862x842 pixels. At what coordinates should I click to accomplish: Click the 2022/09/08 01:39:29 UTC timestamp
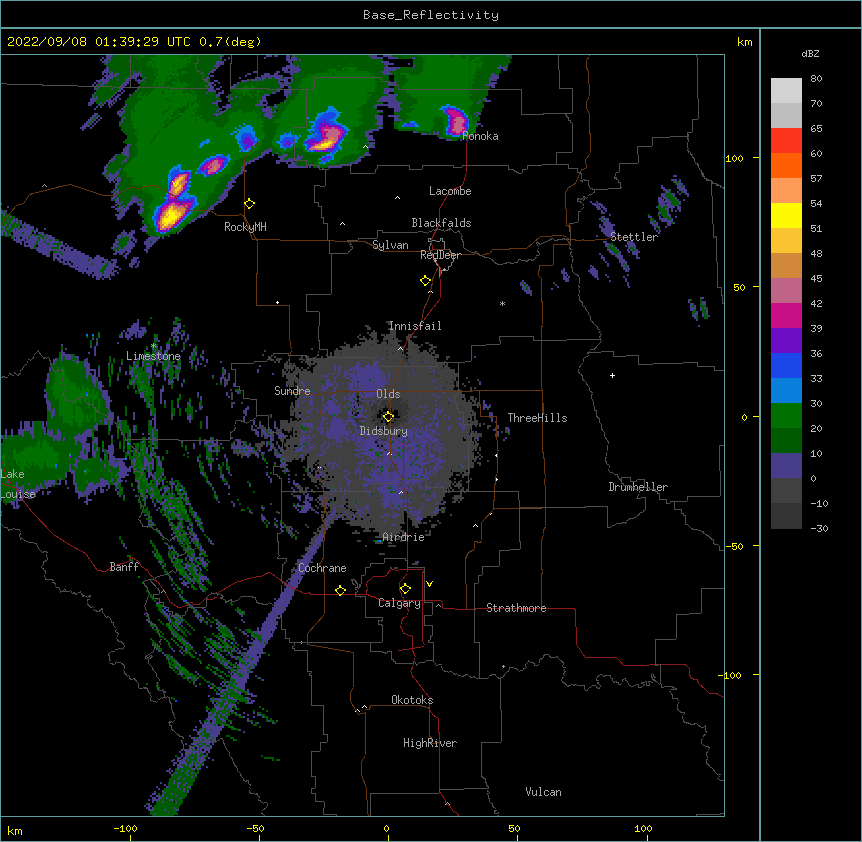click(99, 42)
